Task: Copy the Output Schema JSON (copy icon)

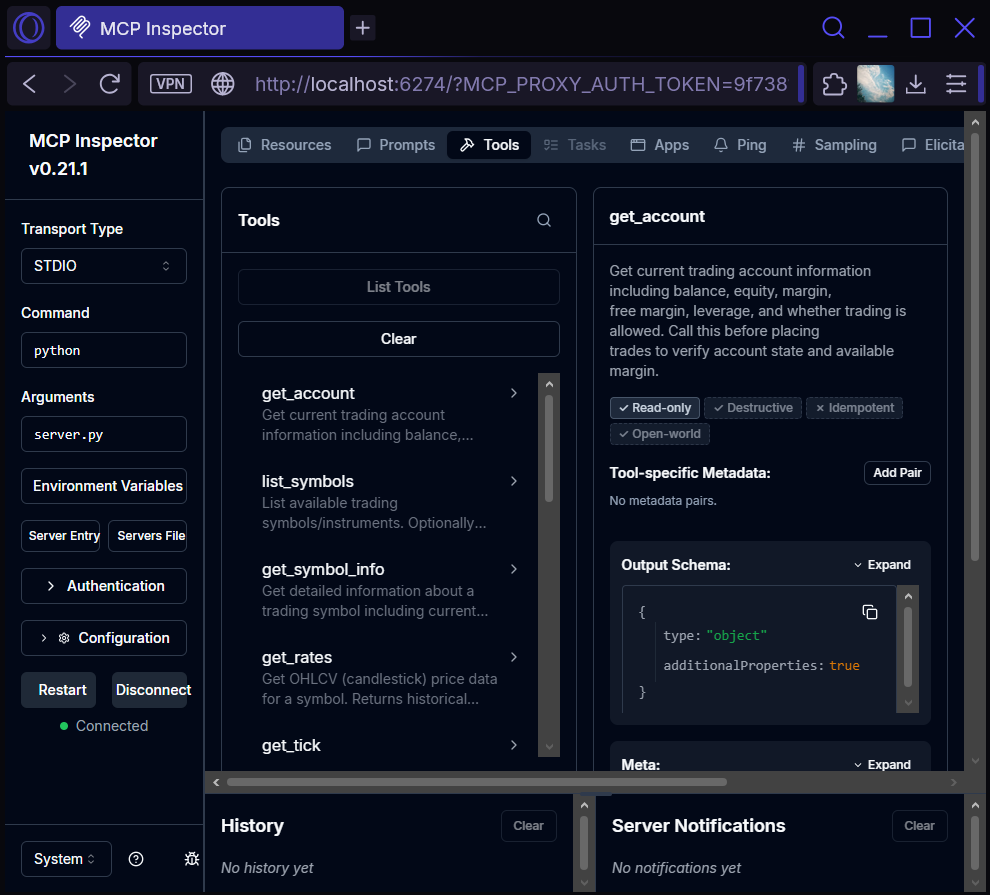Action: coord(870,611)
